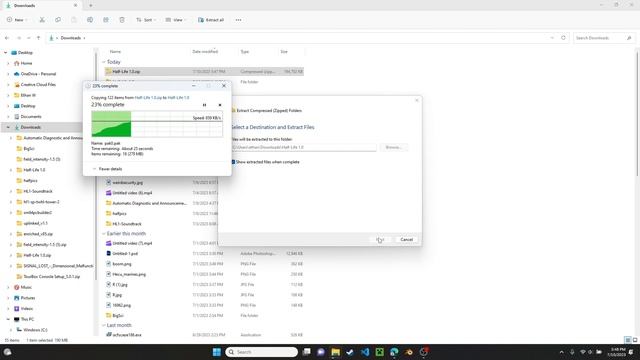Click the Copy icon in Explorer toolbar
Image resolution: width=640 pixels, height=360 pixels.
pos(58,20)
